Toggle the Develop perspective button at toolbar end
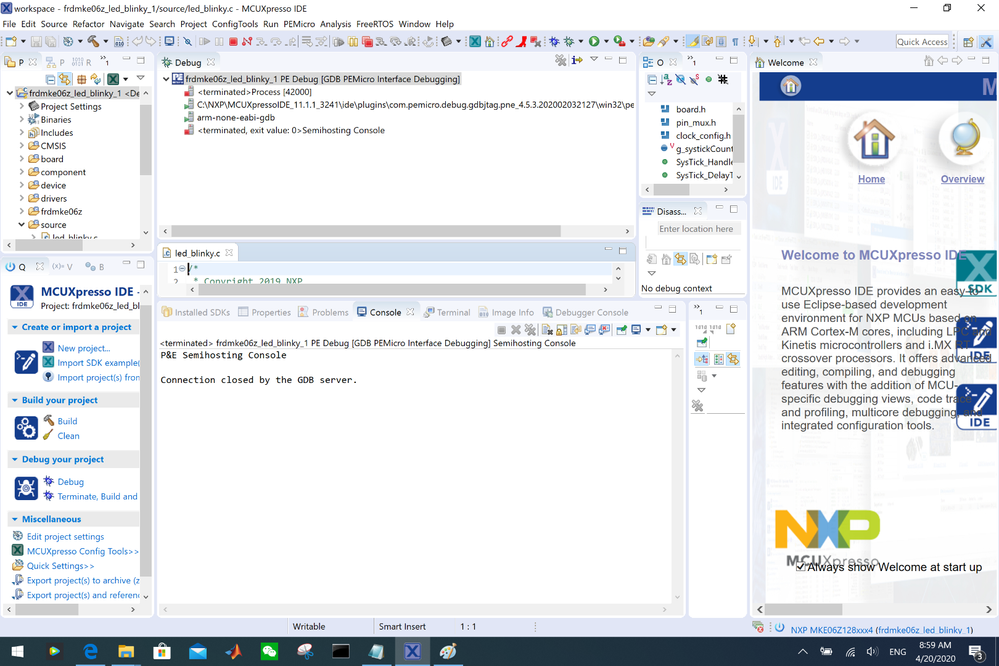 986,42
